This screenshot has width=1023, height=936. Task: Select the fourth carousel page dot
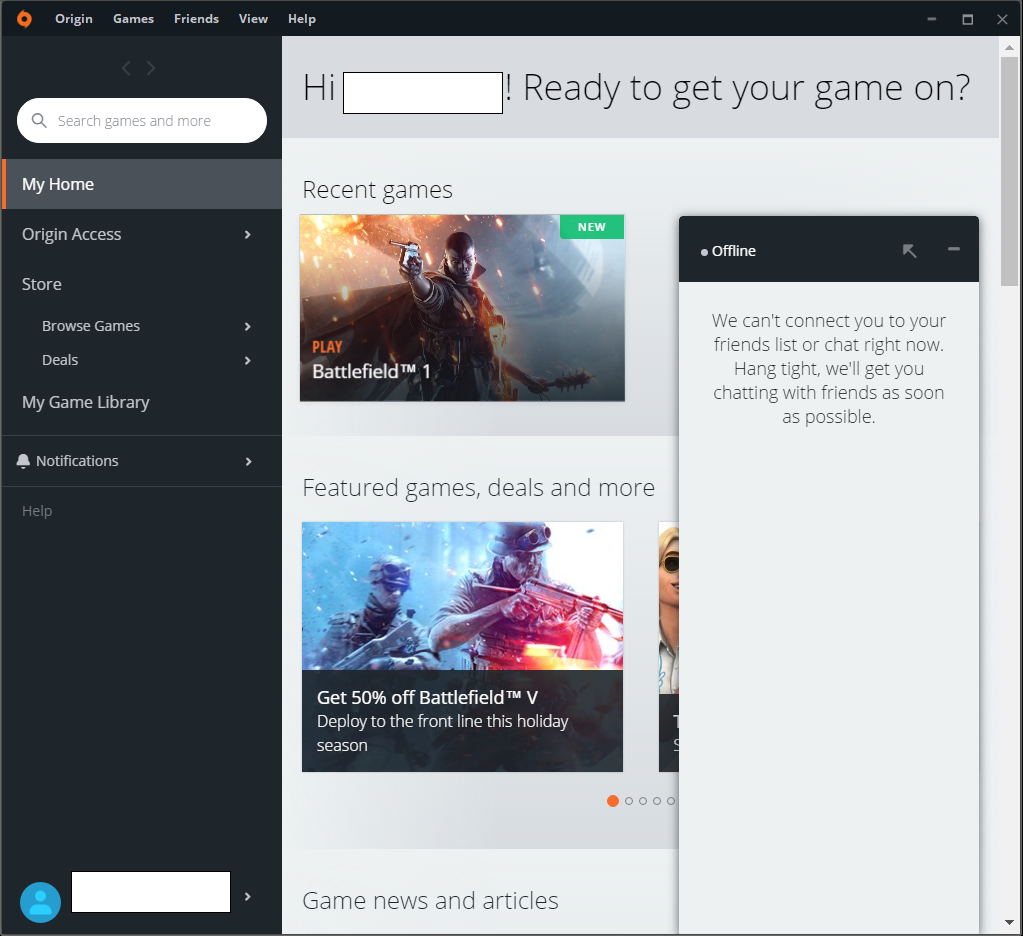point(657,801)
